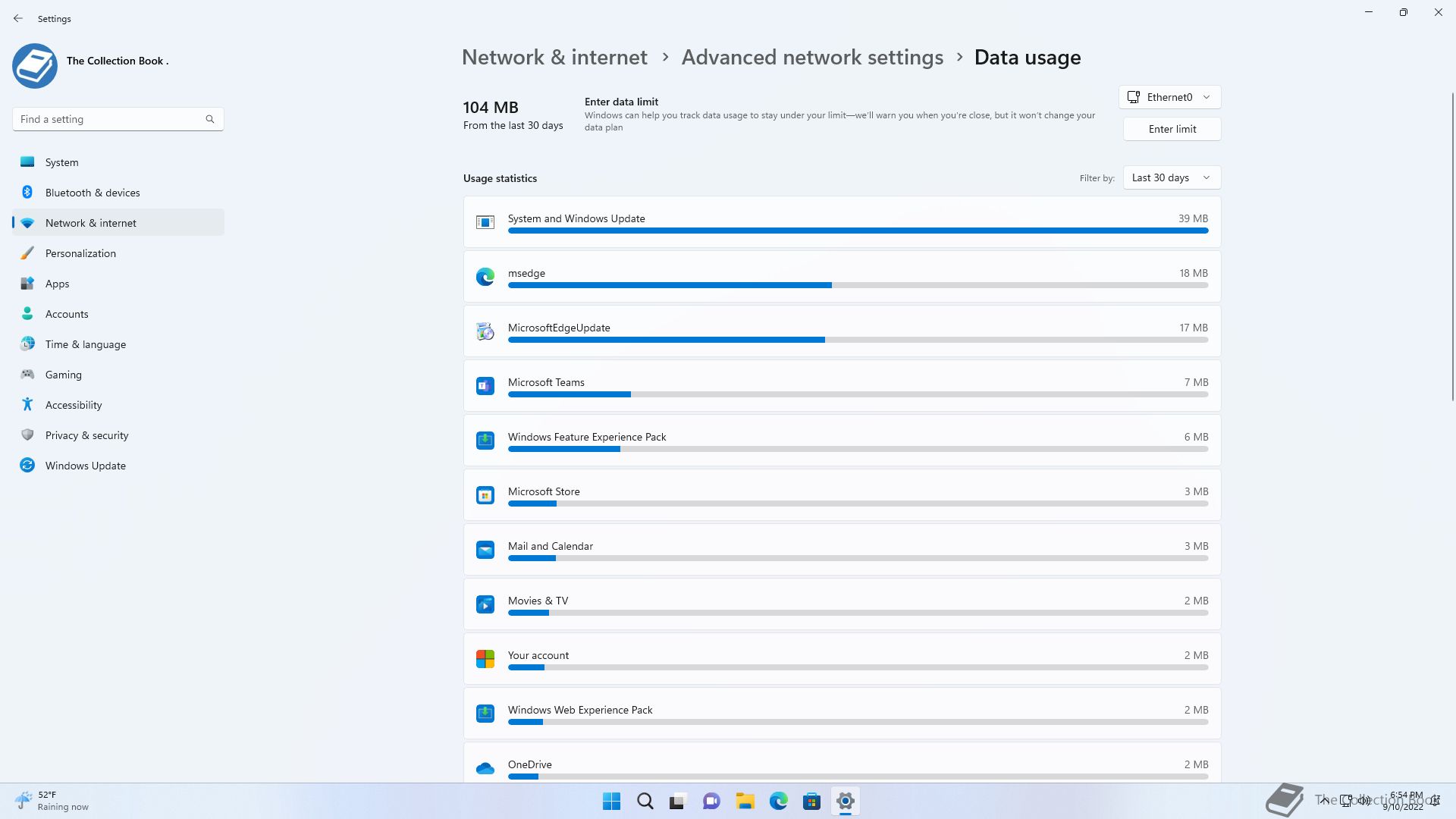Screen dimensions: 1456x819
Task: Click the Windows Web Experience Pack icon
Action: (485, 714)
